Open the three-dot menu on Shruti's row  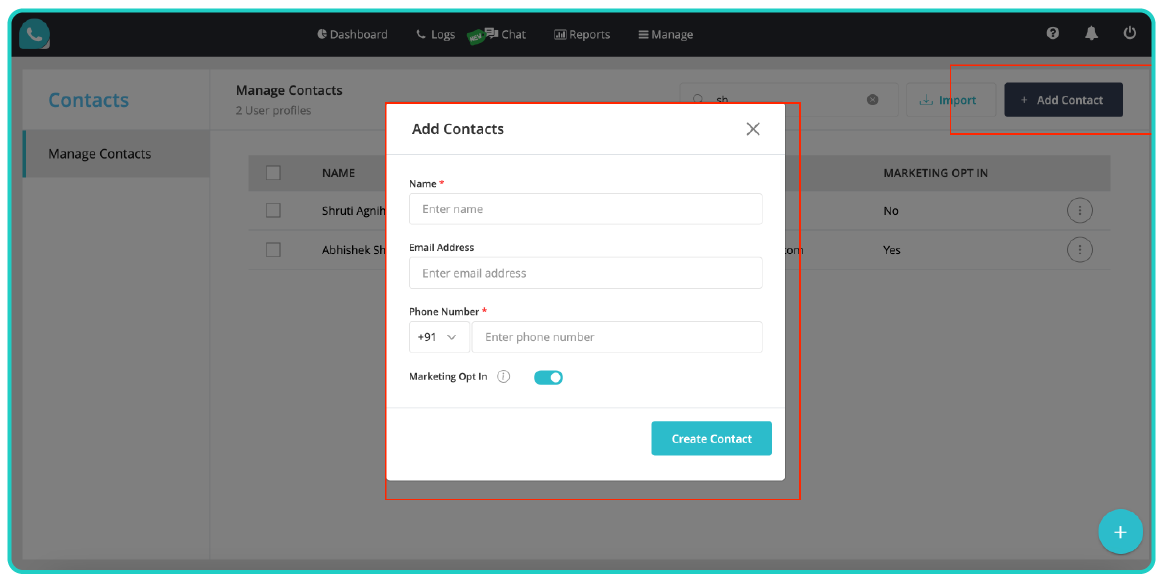[1080, 210]
